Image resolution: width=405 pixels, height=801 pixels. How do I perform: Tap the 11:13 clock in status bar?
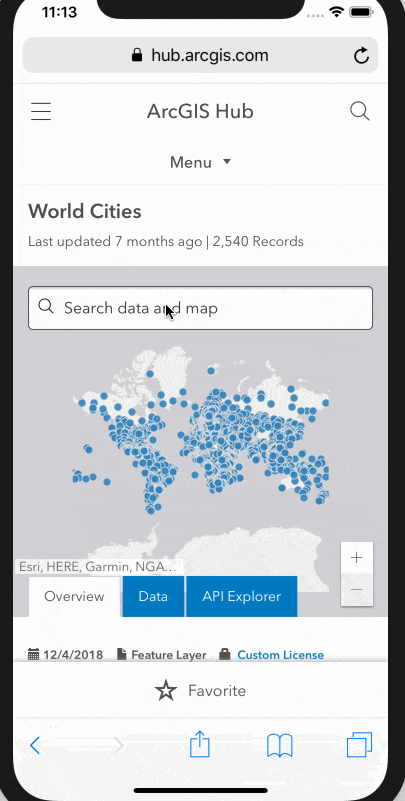62,13
